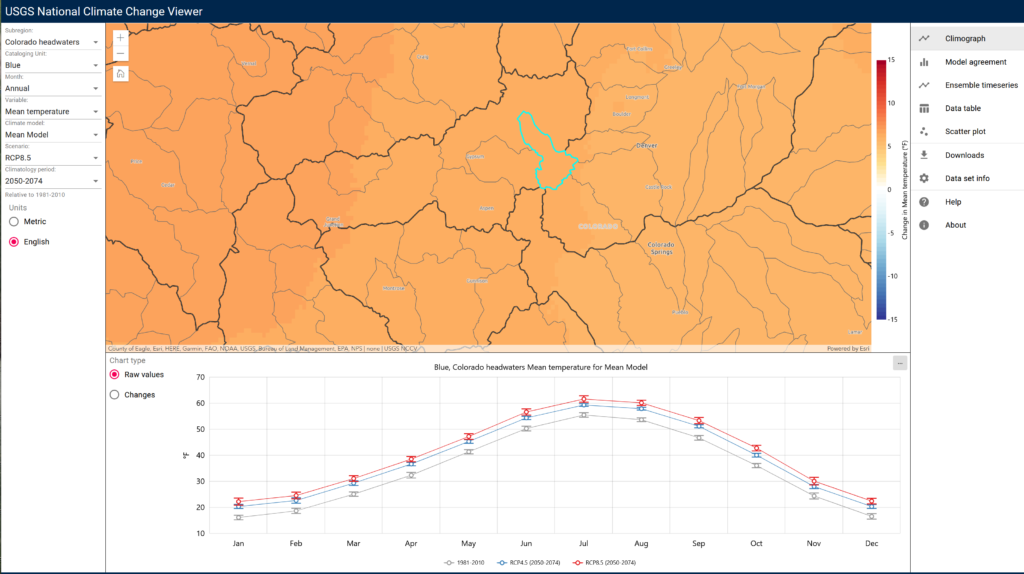This screenshot has width=1024, height=574.
Task: Toggle RCP8.5 (2050-2074) legend series
Action: (x=604, y=562)
